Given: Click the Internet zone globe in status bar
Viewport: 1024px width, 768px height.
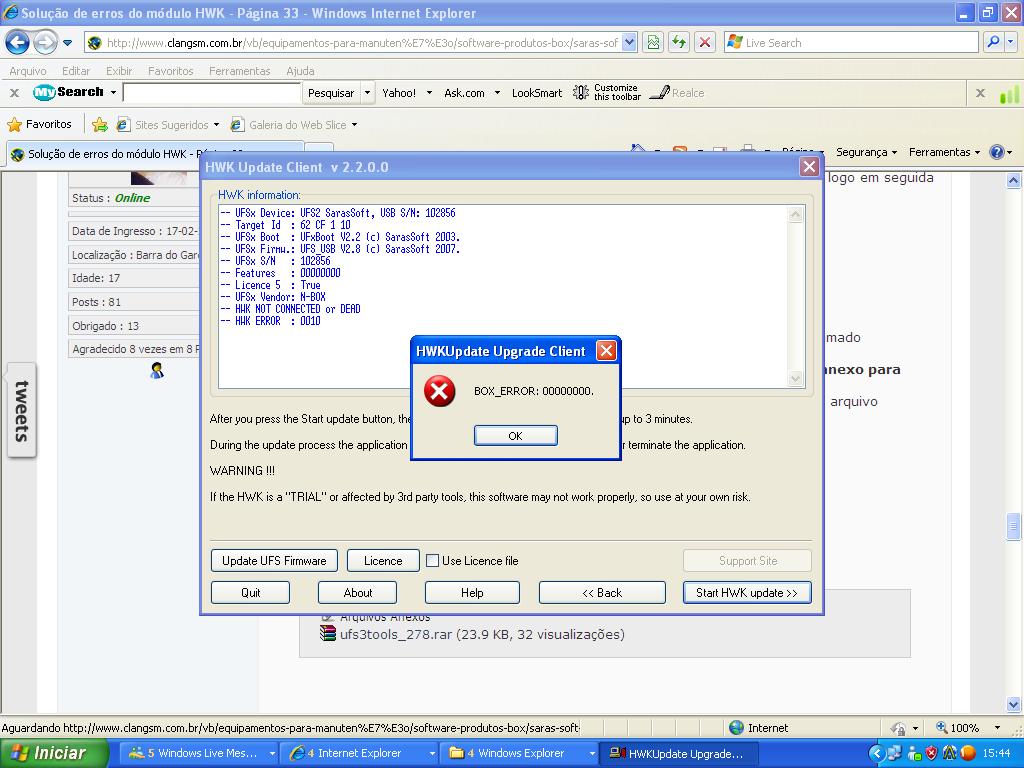Looking at the screenshot, I should [736, 728].
